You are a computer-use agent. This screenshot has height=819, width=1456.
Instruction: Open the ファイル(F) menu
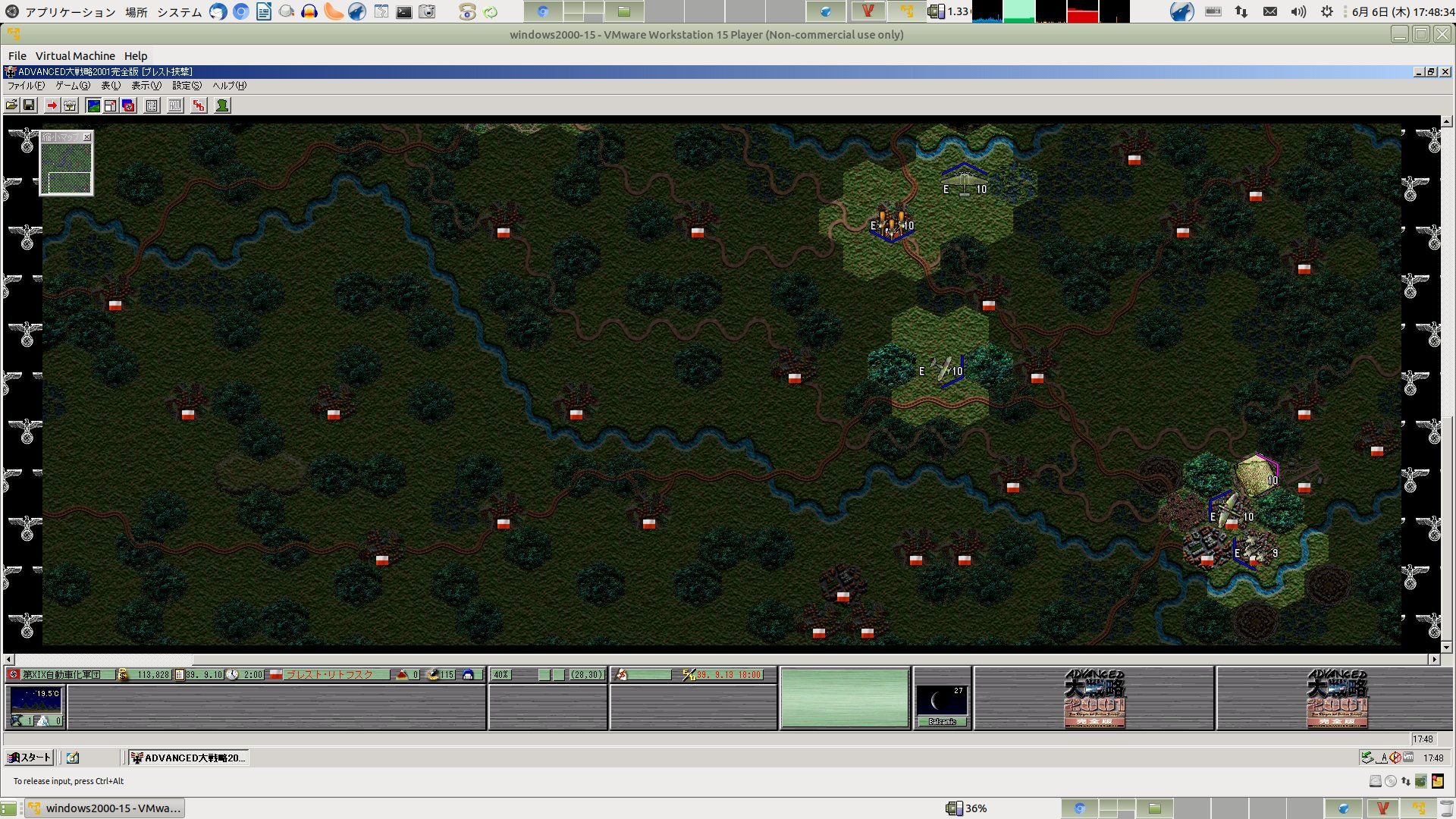tap(26, 86)
